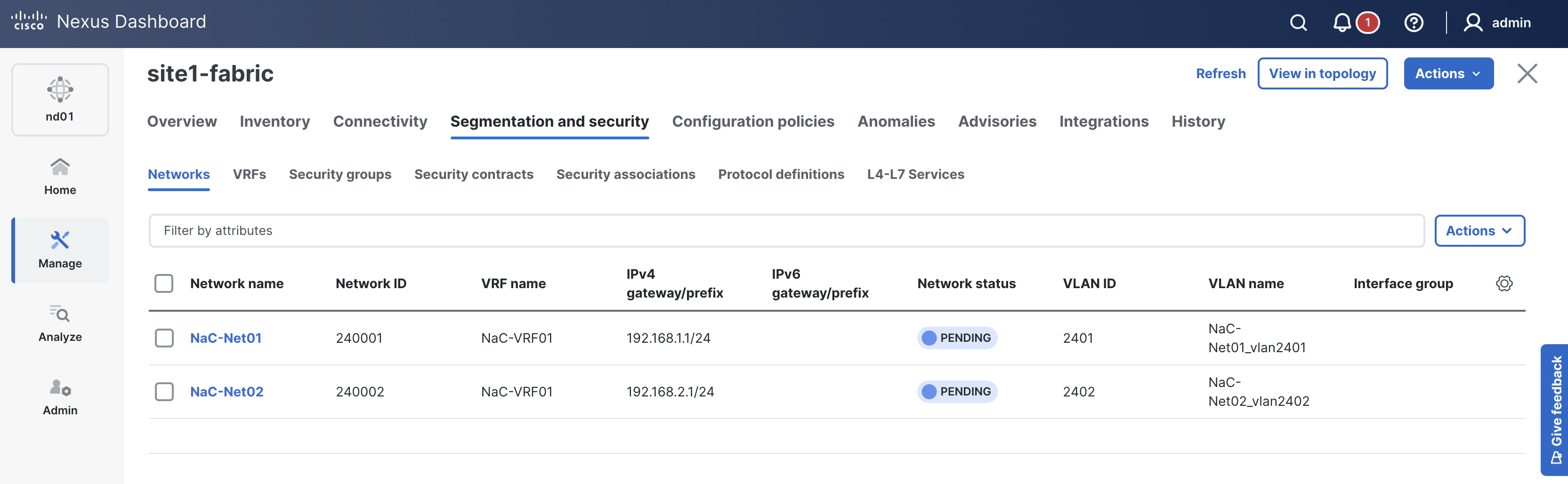The image size is (1568, 484).
Task: Select all networks with header checkbox
Action: pyautogui.click(x=164, y=283)
